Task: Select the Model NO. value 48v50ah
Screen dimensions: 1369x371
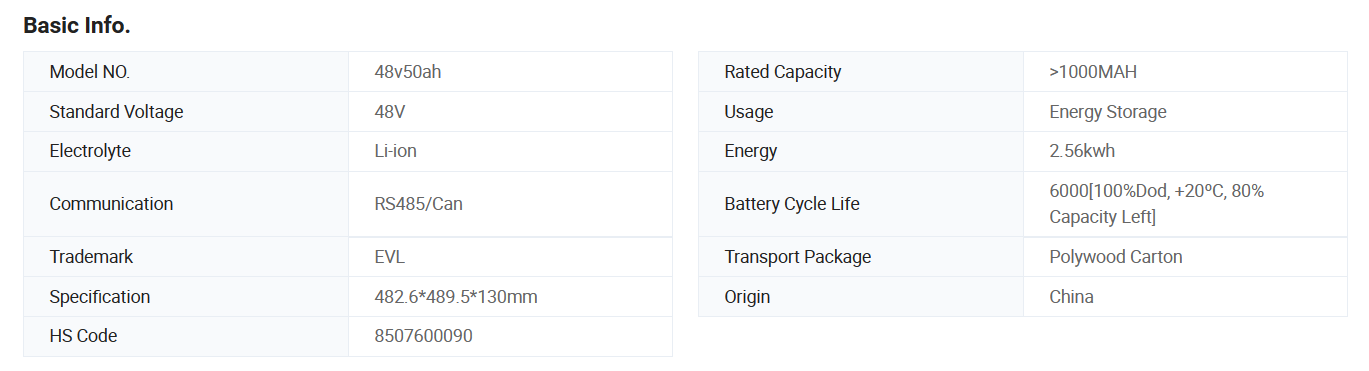Action: (407, 72)
